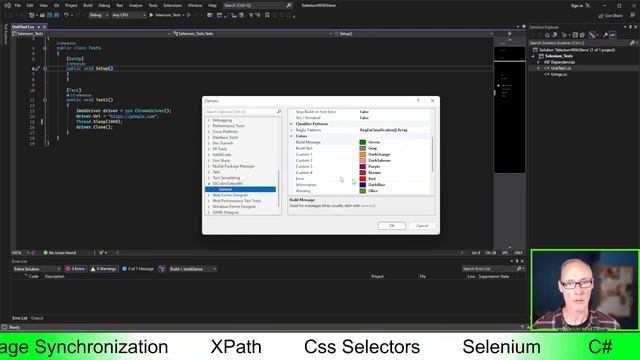The height and width of the screenshot is (360, 640).
Task: Click the No issues found status indicator
Action: click(x=60, y=253)
